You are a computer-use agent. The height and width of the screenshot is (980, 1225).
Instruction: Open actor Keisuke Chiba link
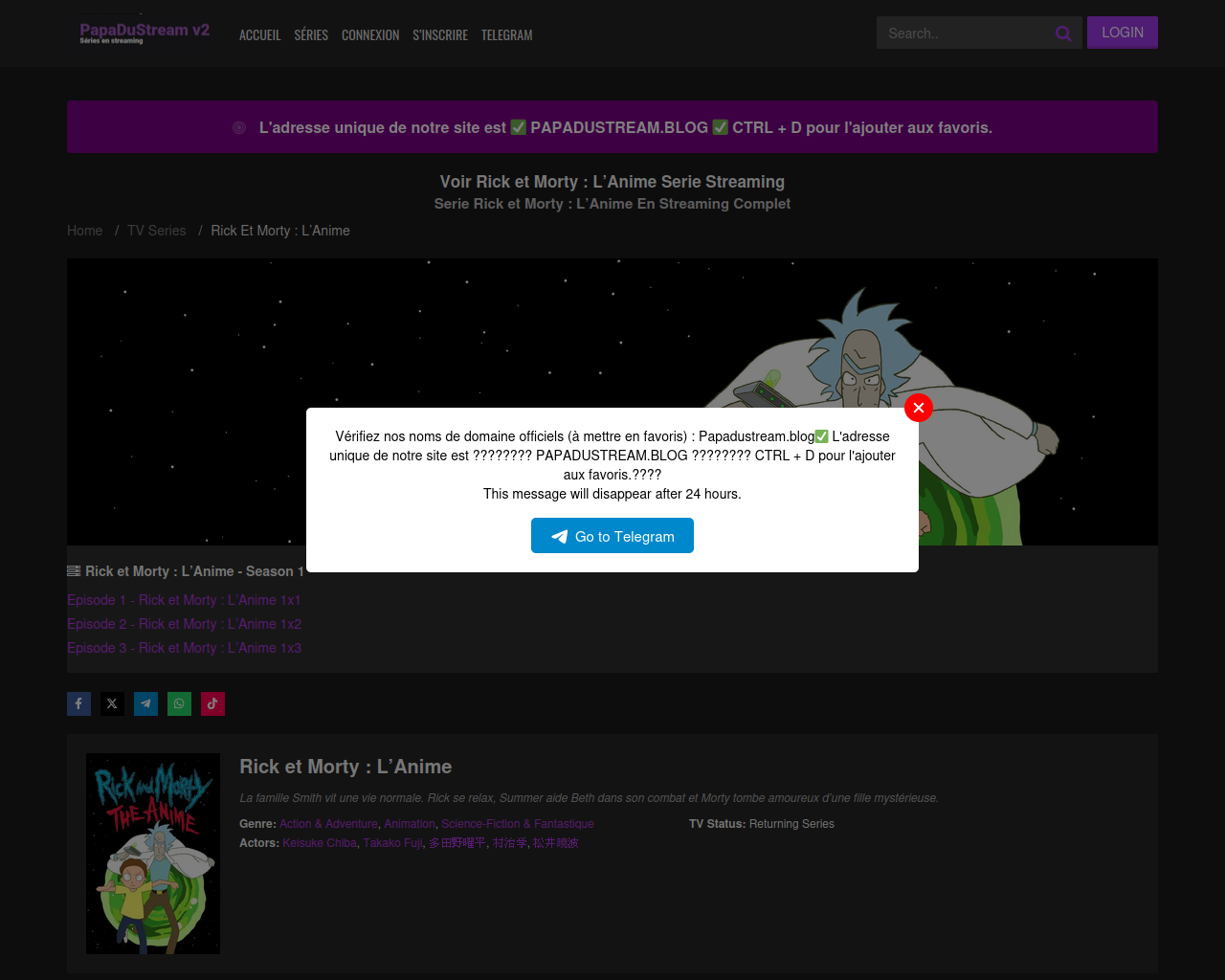click(320, 843)
